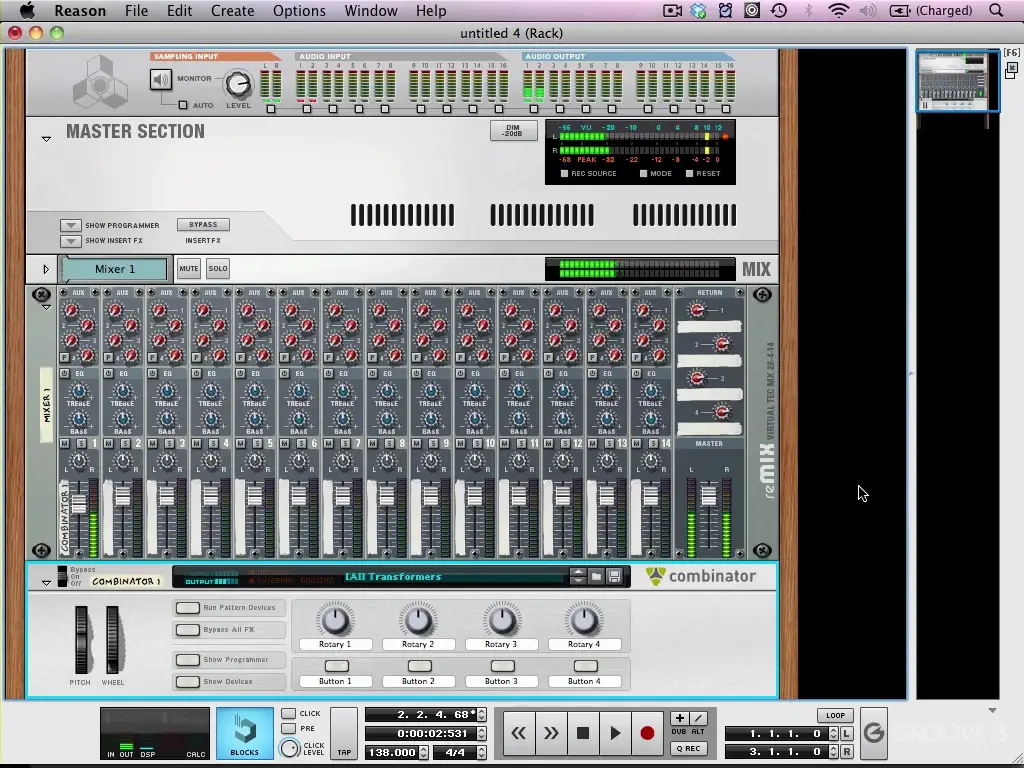Step through Combinator patches with arrows

tap(578, 577)
